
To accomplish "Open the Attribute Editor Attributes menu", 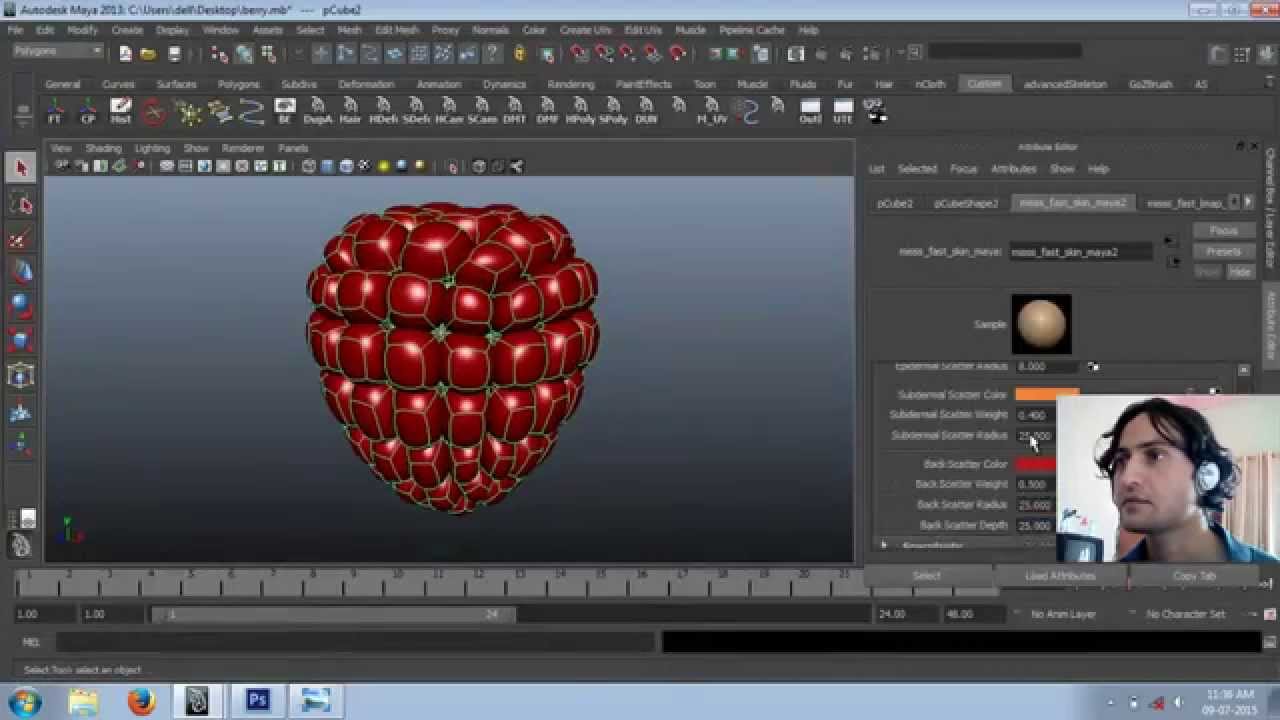I will (x=1013, y=169).
